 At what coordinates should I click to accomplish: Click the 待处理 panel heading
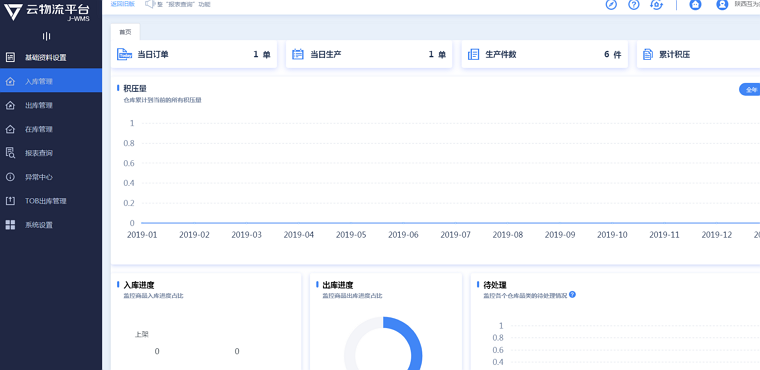[495, 285]
